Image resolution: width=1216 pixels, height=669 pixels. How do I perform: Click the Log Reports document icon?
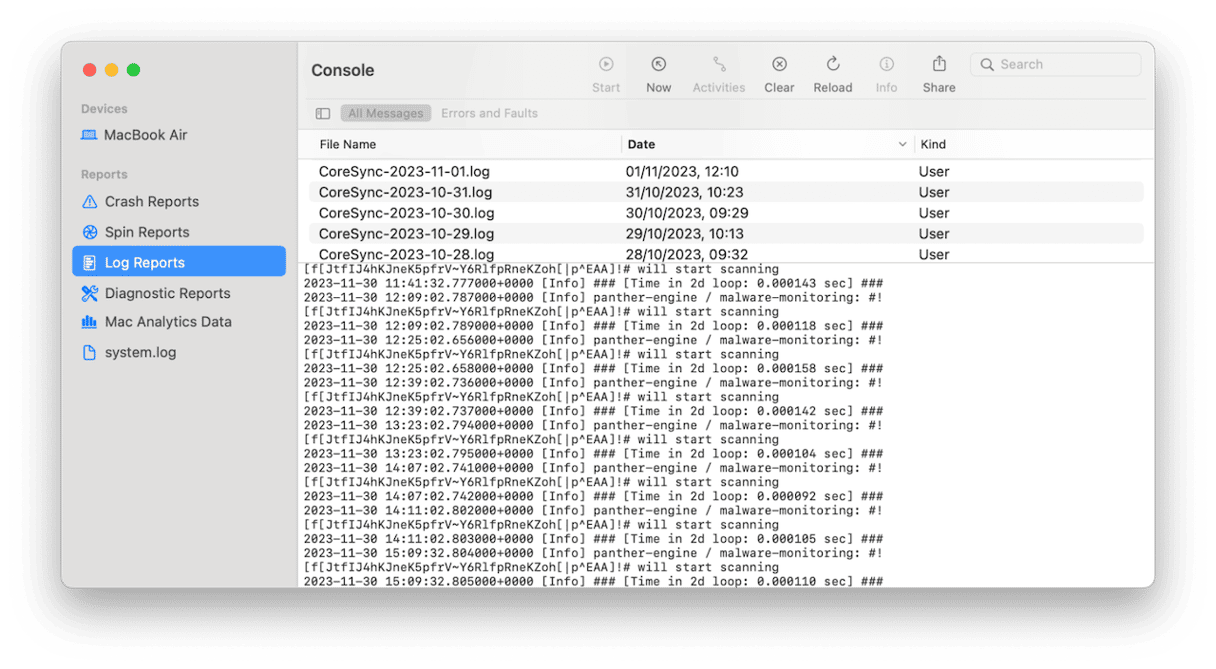[x=90, y=263]
